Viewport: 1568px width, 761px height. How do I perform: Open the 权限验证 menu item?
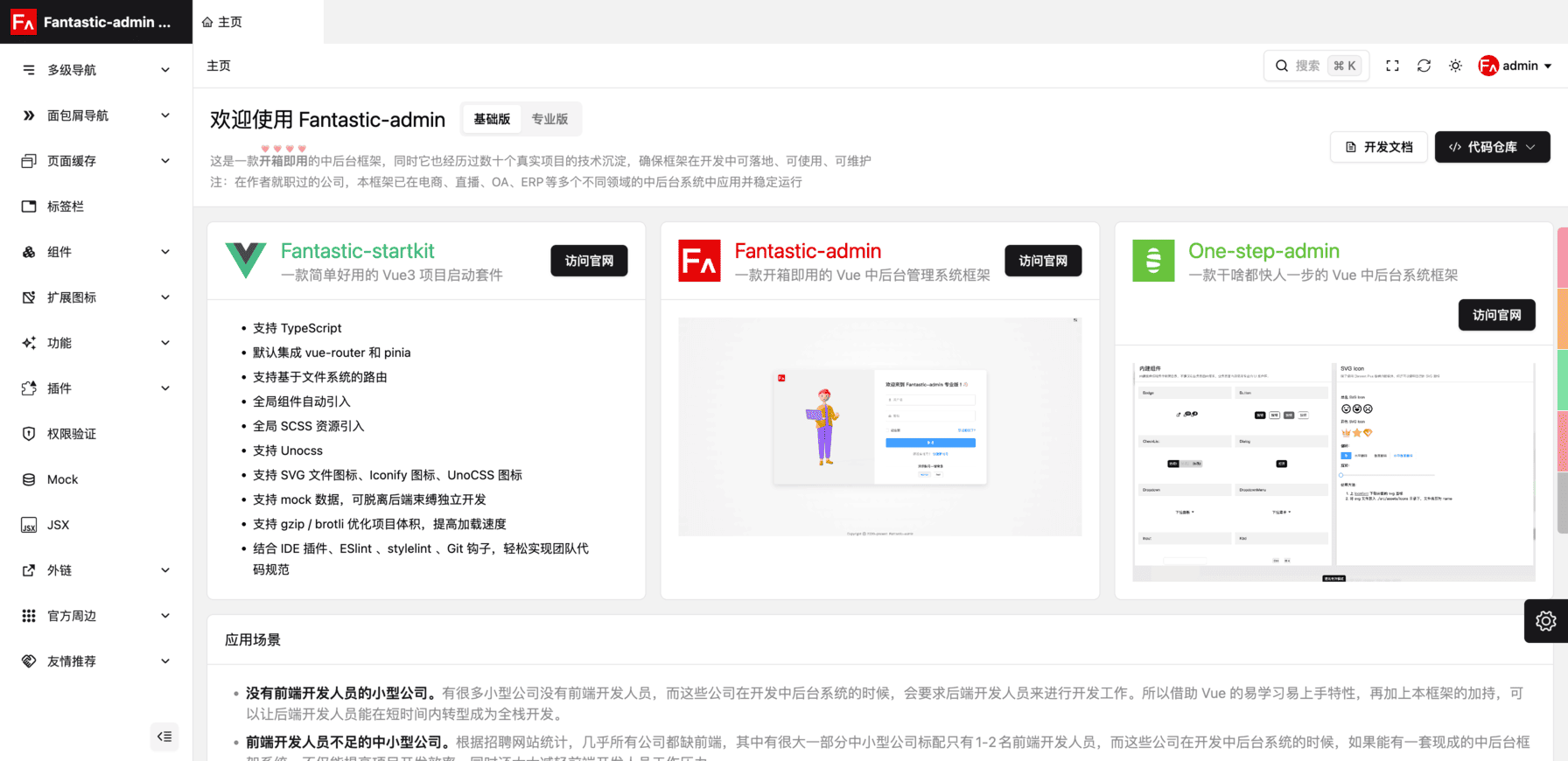coord(72,434)
